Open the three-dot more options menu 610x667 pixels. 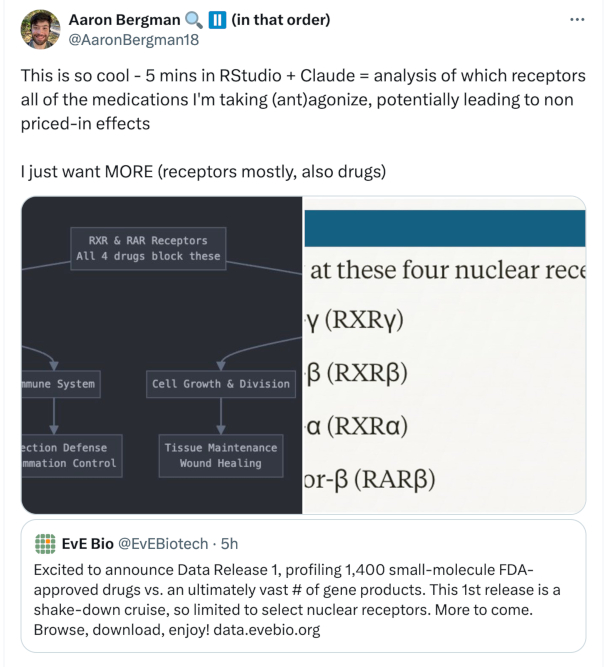pyautogui.click(x=577, y=20)
